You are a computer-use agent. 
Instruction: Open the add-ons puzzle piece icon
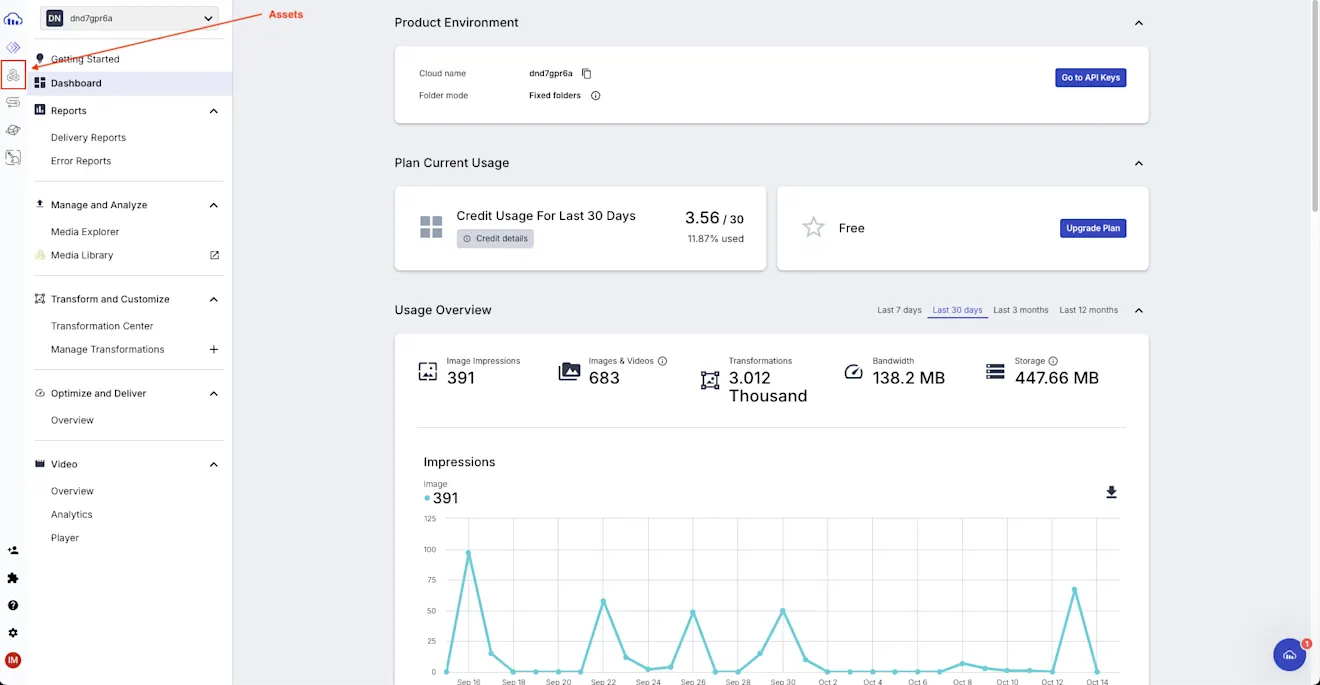click(13, 578)
